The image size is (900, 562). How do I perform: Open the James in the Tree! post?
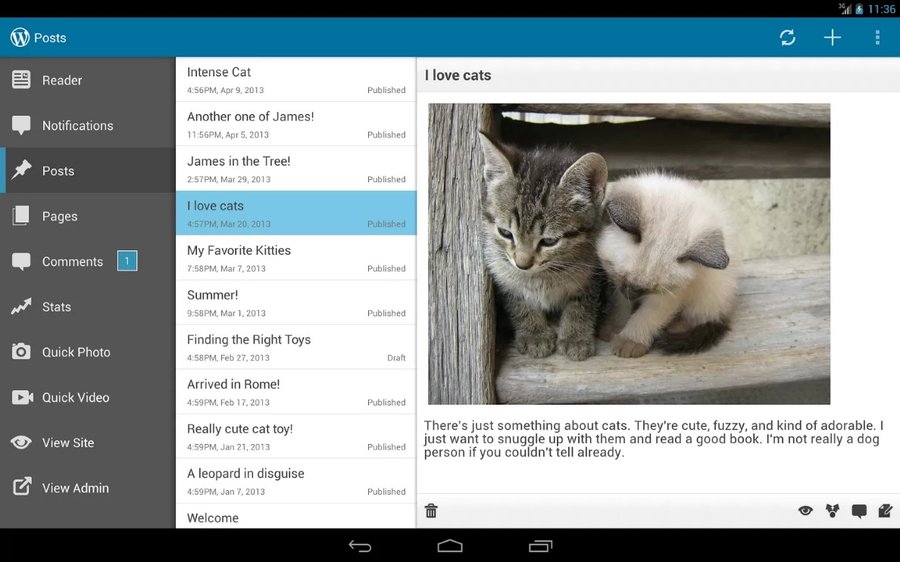point(296,169)
